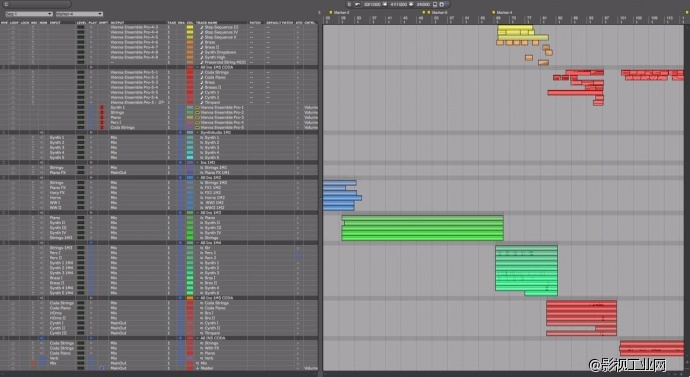Screen dimensions: 690x377
Task: Toggle play enable for the Verb track
Action: point(92,358)
